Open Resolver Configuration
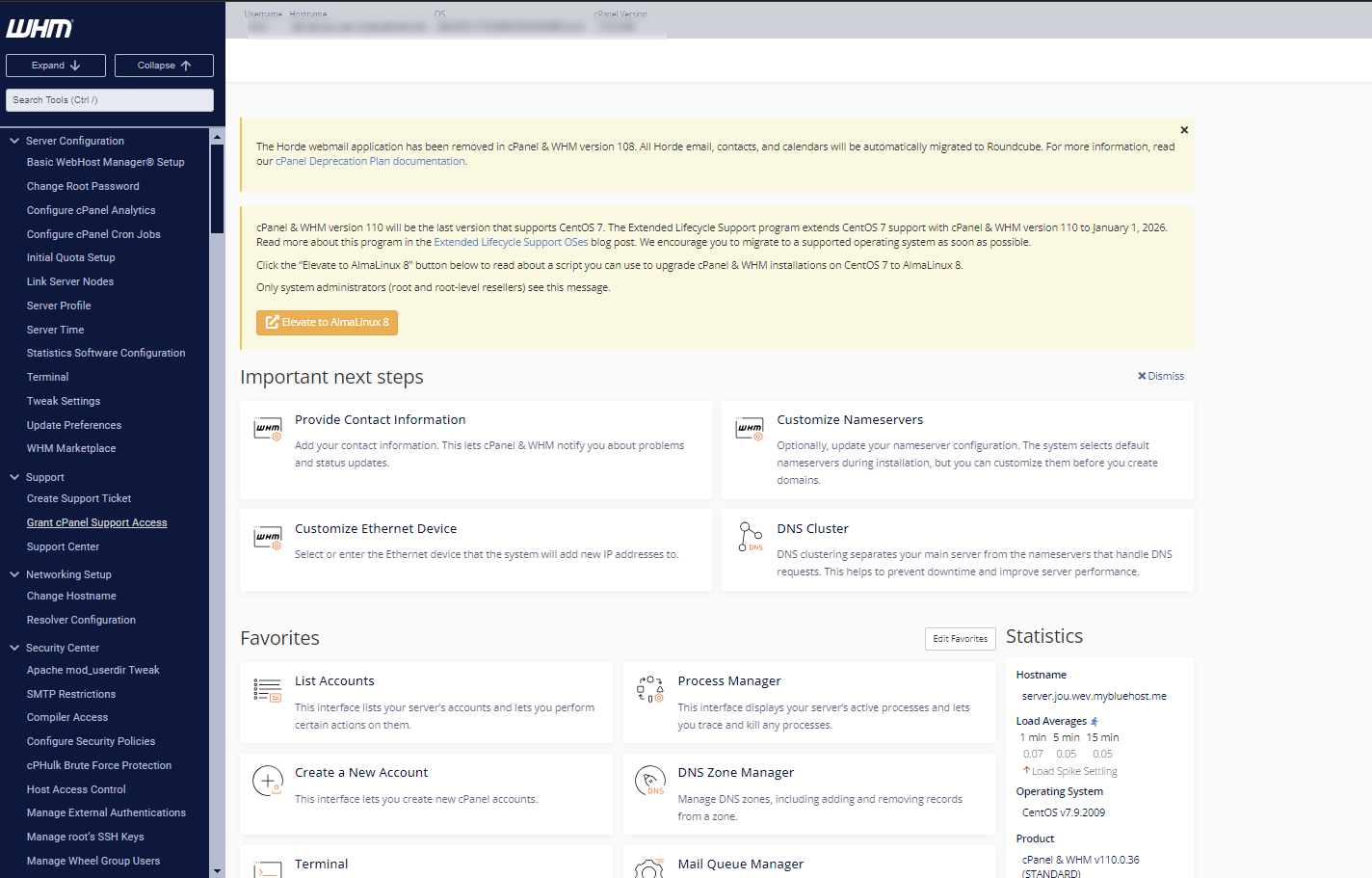 coord(81,620)
